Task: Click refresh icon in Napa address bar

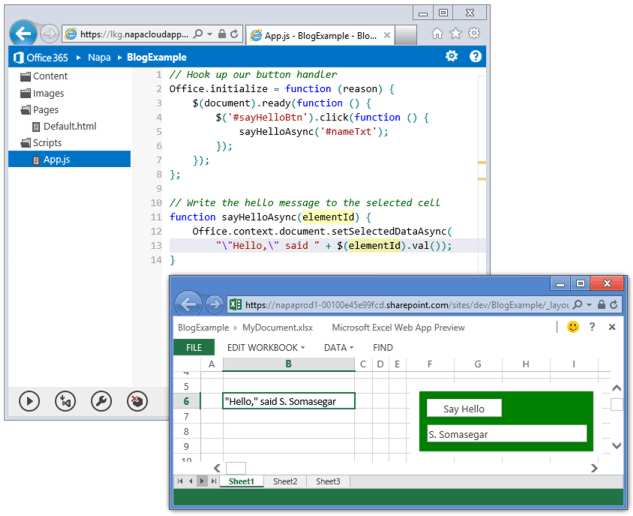Action: [234, 34]
